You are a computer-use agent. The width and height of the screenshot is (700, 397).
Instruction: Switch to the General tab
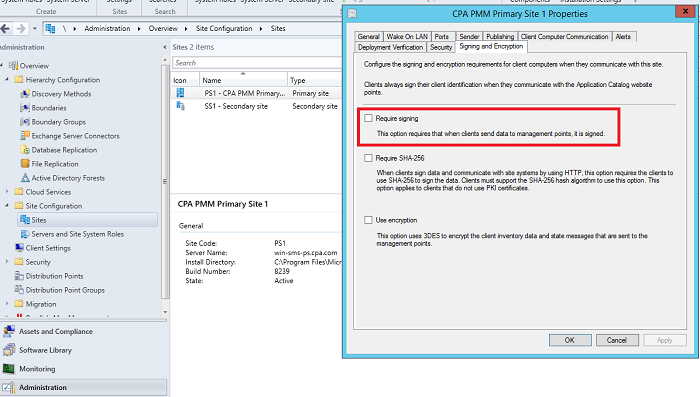[x=368, y=37]
